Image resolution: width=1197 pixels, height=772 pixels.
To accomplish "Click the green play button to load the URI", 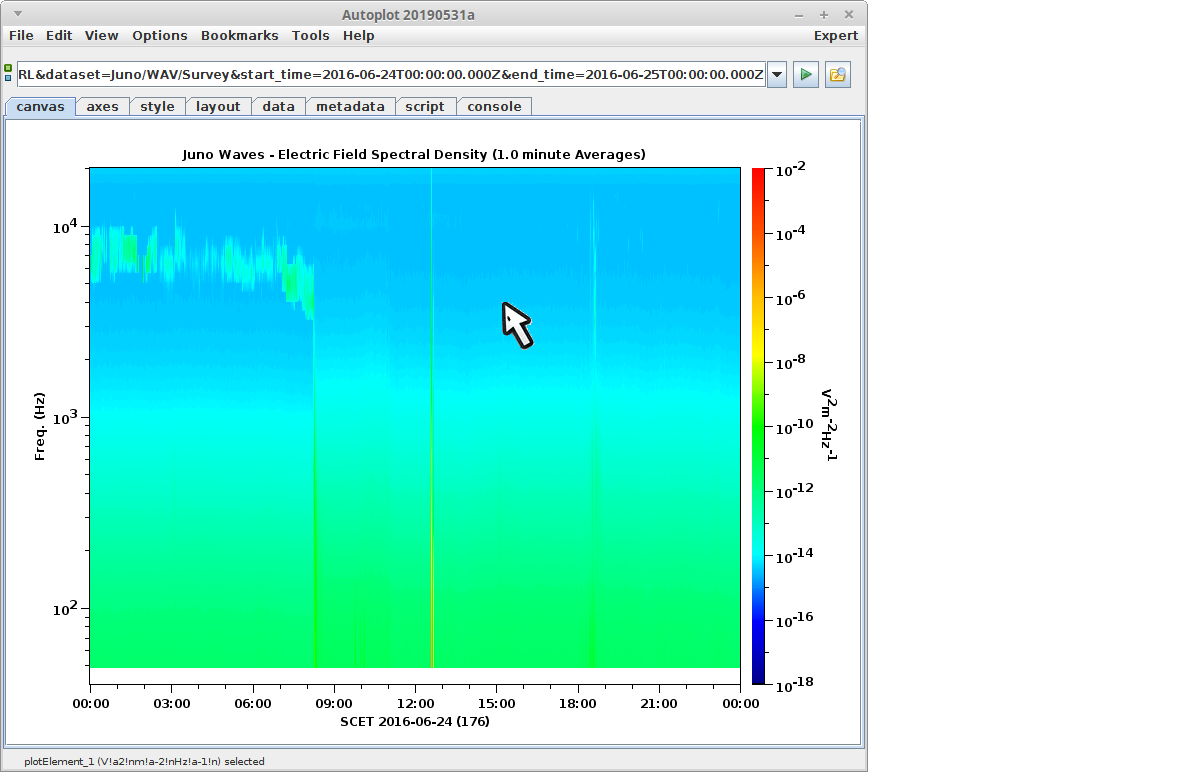I will (806, 75).
